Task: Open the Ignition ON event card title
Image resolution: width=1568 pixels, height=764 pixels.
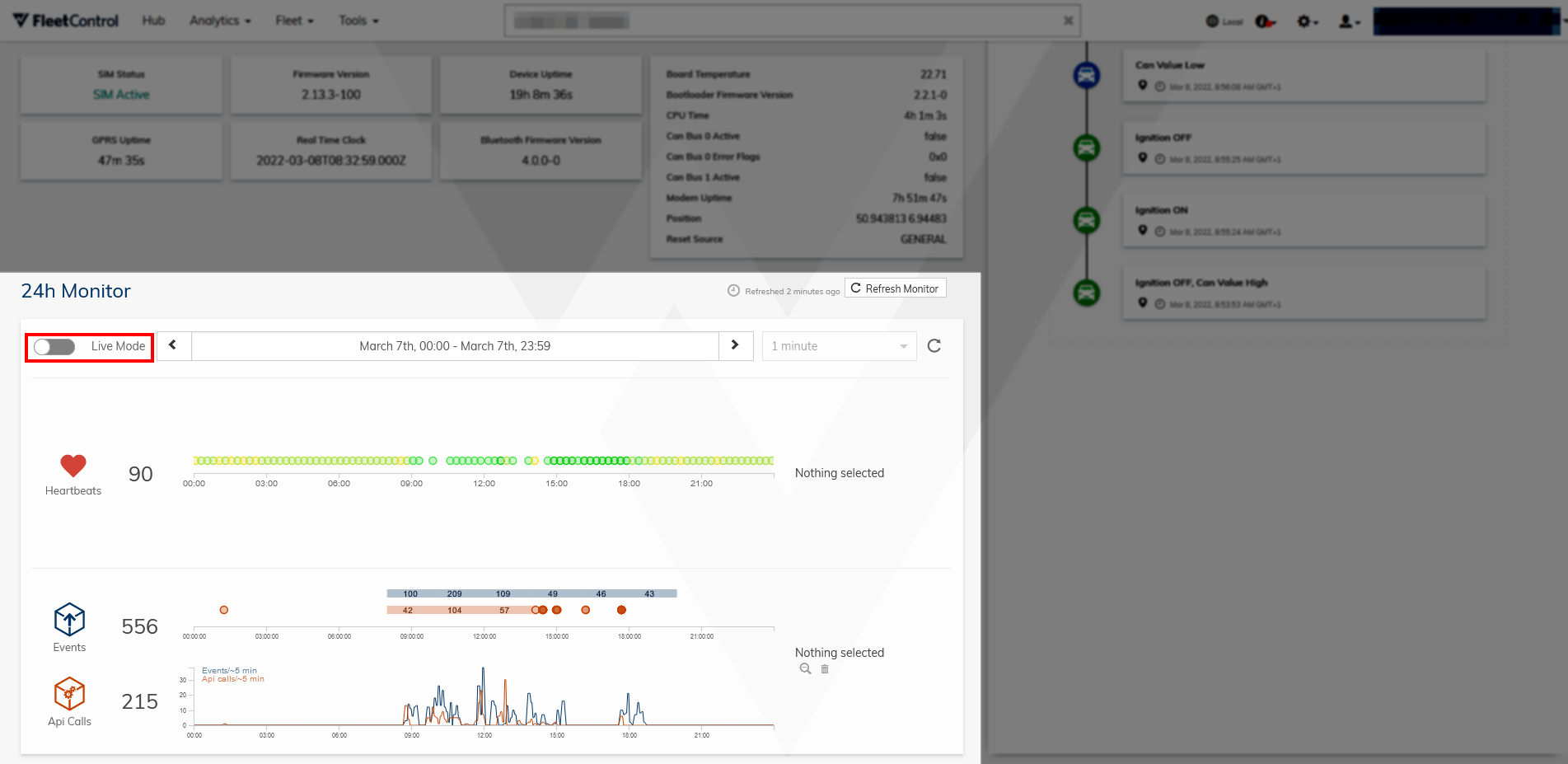Action: [x=1161, y=210]
